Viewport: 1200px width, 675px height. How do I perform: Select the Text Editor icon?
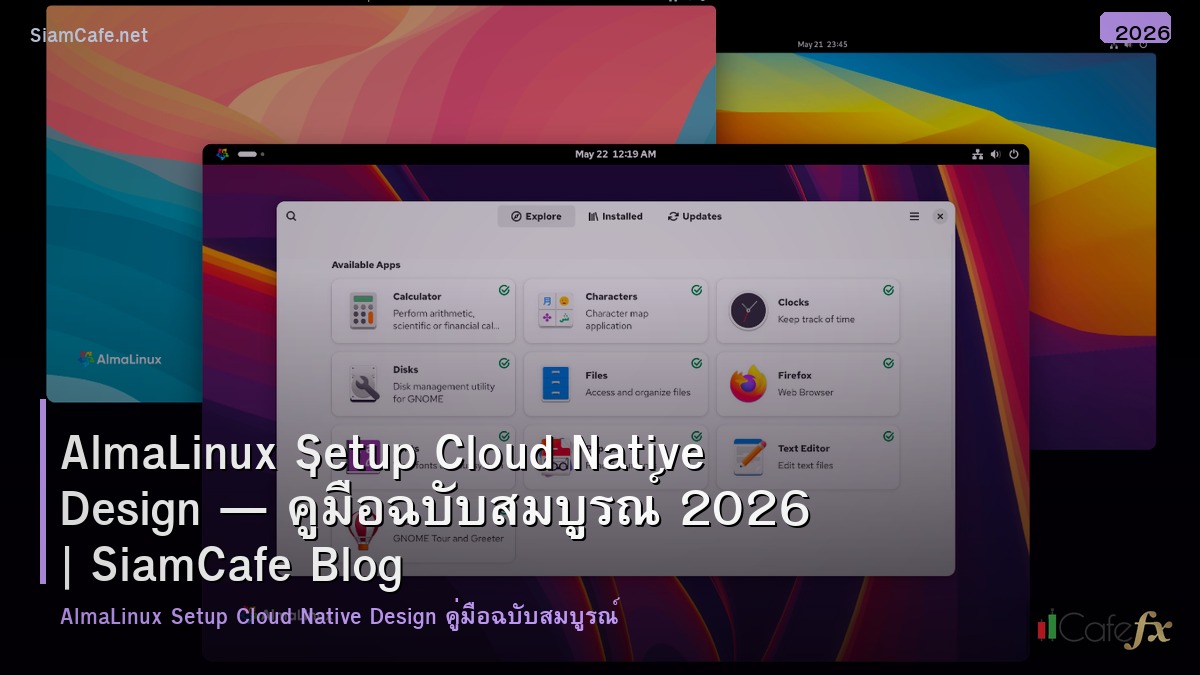(747, 456)
